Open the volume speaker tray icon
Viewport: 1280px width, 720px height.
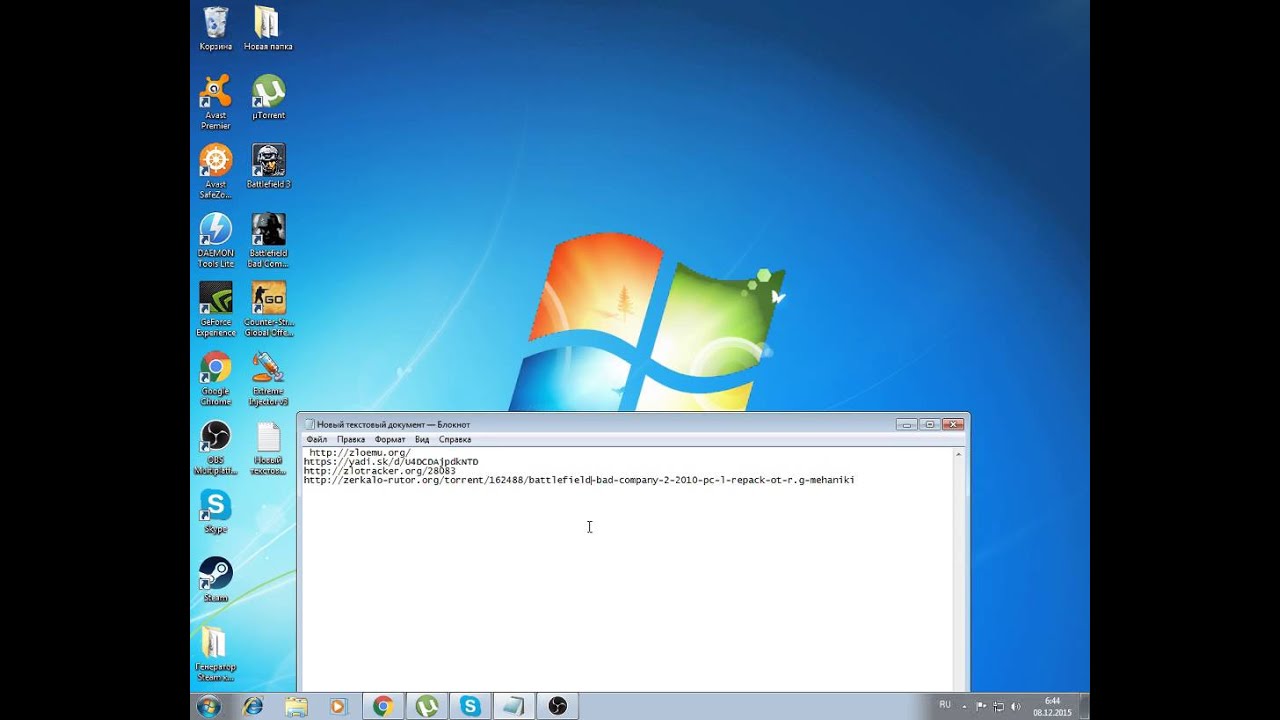[x=1016, y=706]
